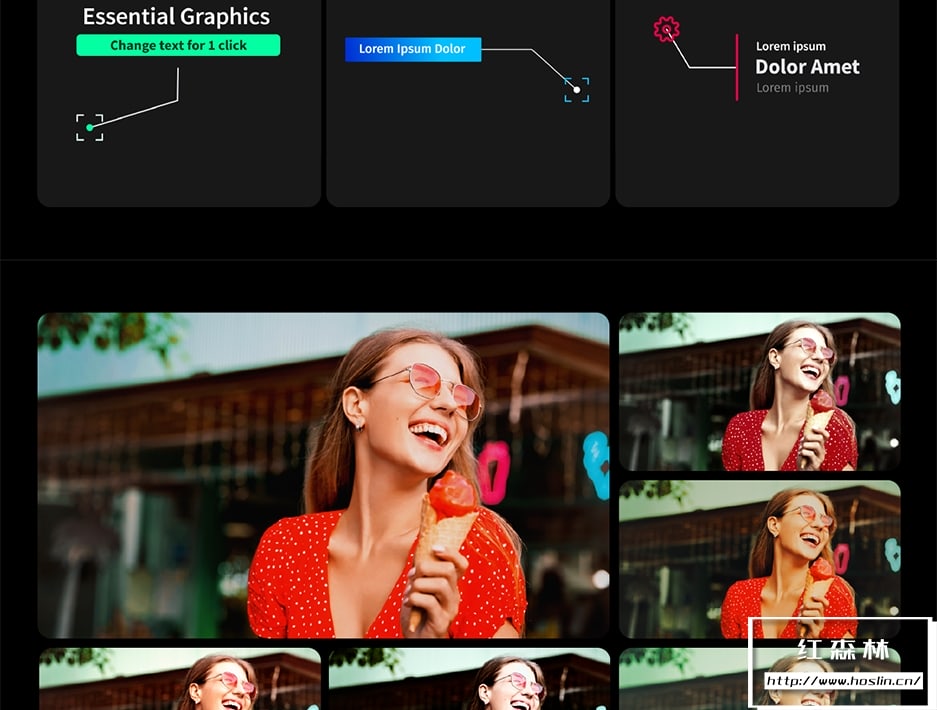This screenshot has height=710, width=937.
Task: Open the warm-toned photo below the upper right one
Action: tap(760, 559)
